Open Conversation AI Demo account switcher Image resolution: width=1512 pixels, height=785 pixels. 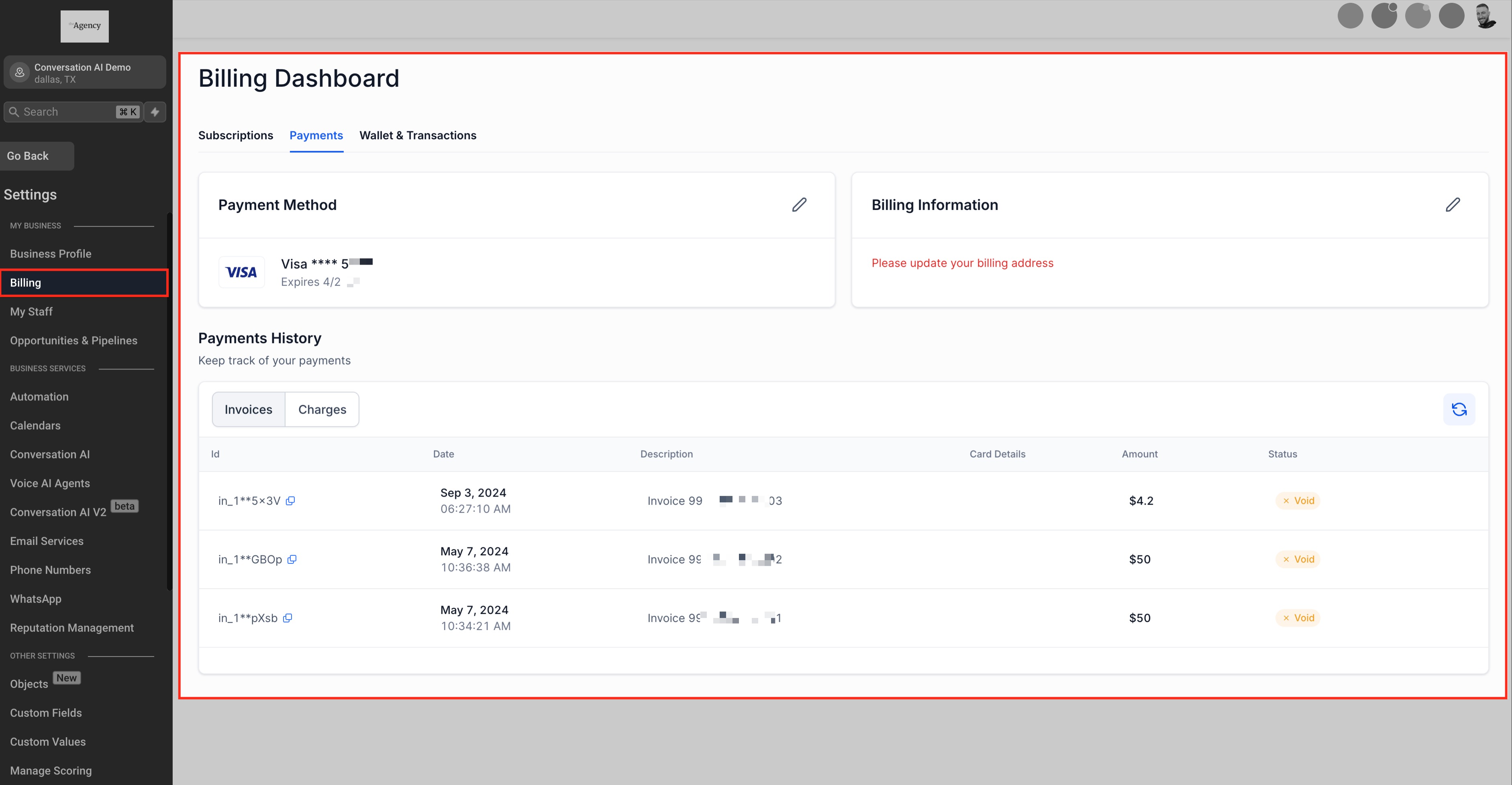point(84,73)
